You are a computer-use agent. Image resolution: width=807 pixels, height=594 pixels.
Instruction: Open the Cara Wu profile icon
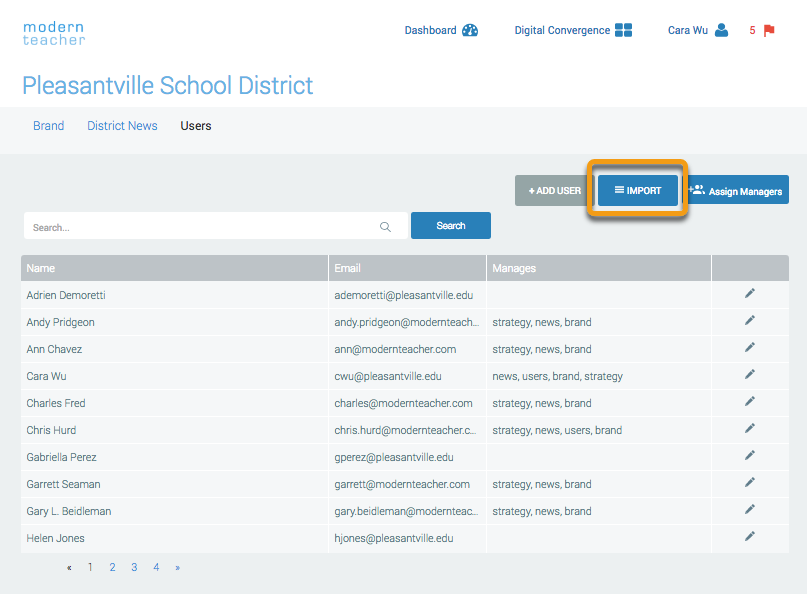[722, 30]
